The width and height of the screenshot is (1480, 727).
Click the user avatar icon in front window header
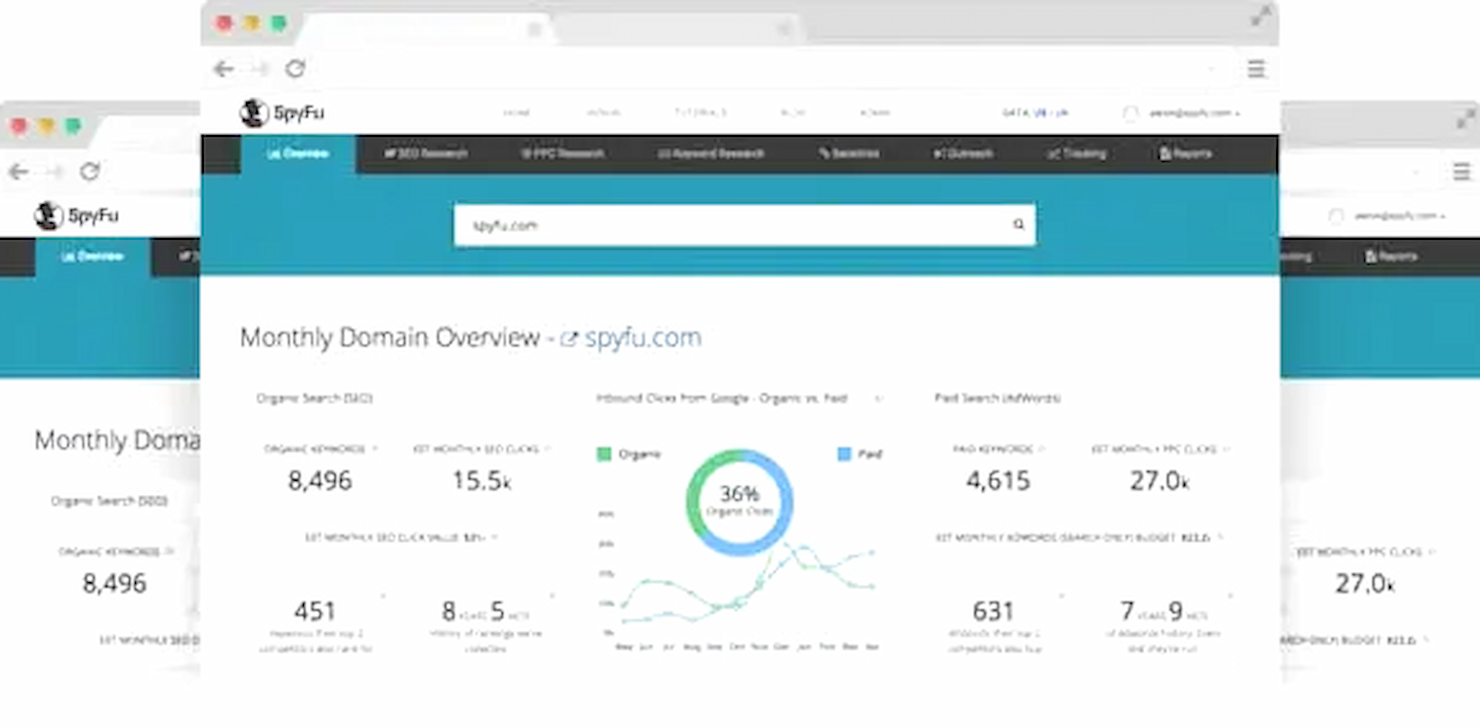(1131, 113)
